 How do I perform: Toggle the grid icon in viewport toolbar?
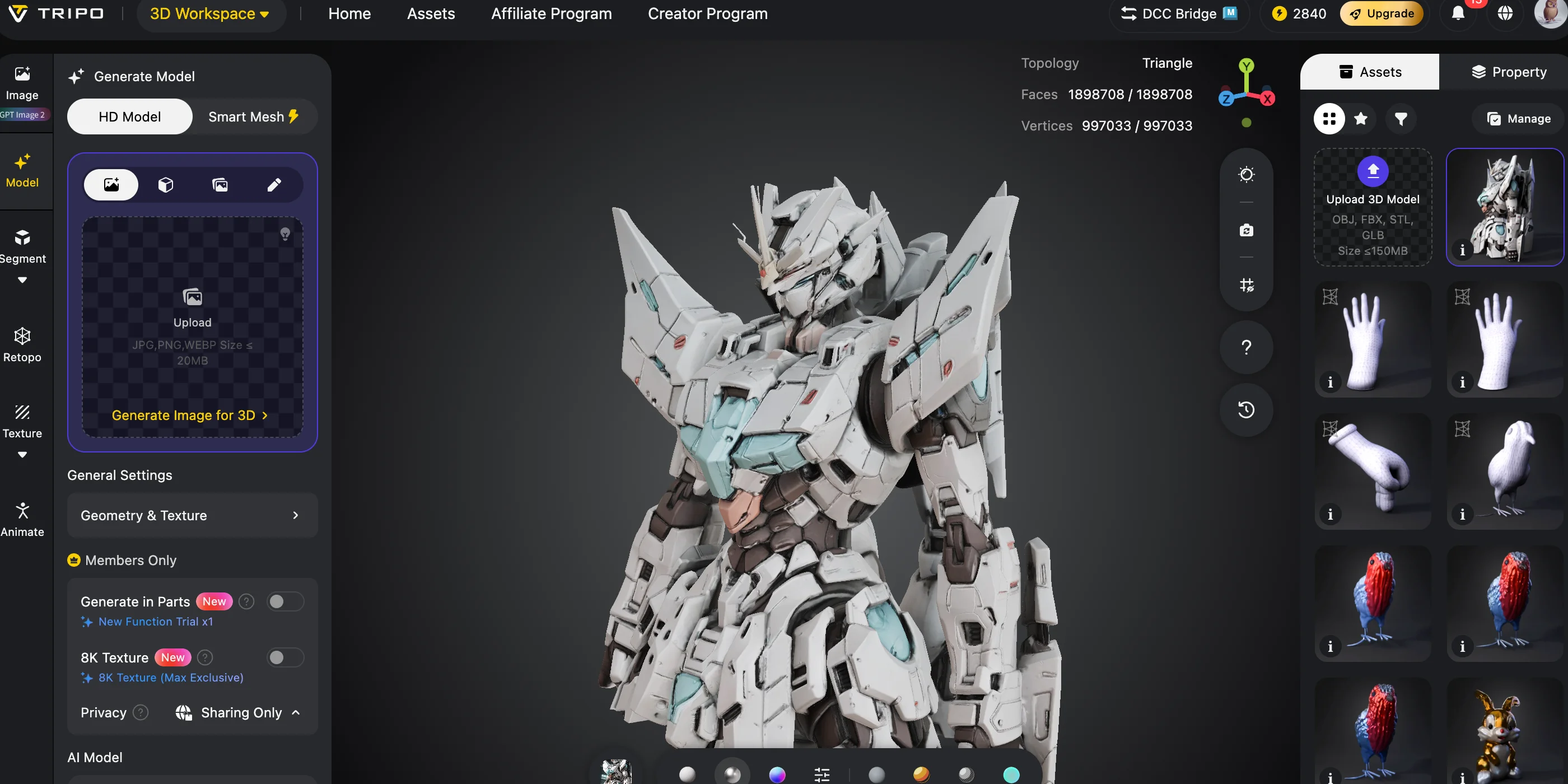(x=1246, y=285)
